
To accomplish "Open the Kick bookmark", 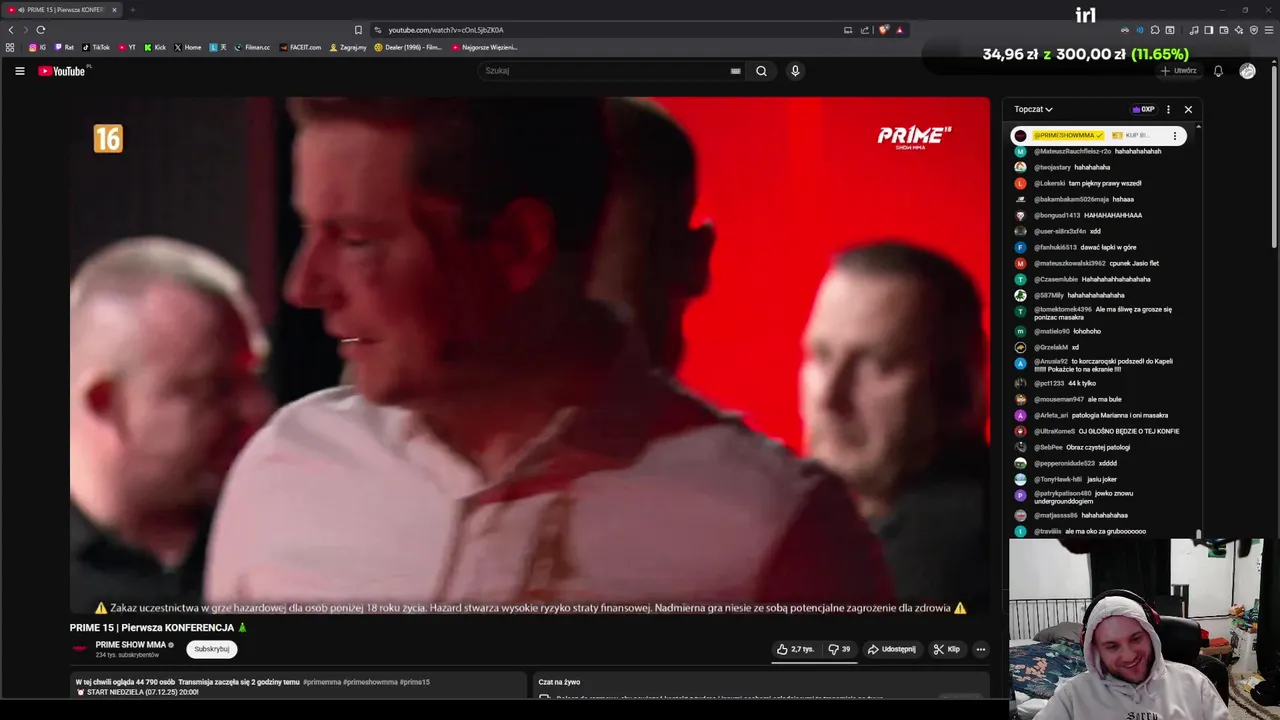I will [x=155, y=47].
